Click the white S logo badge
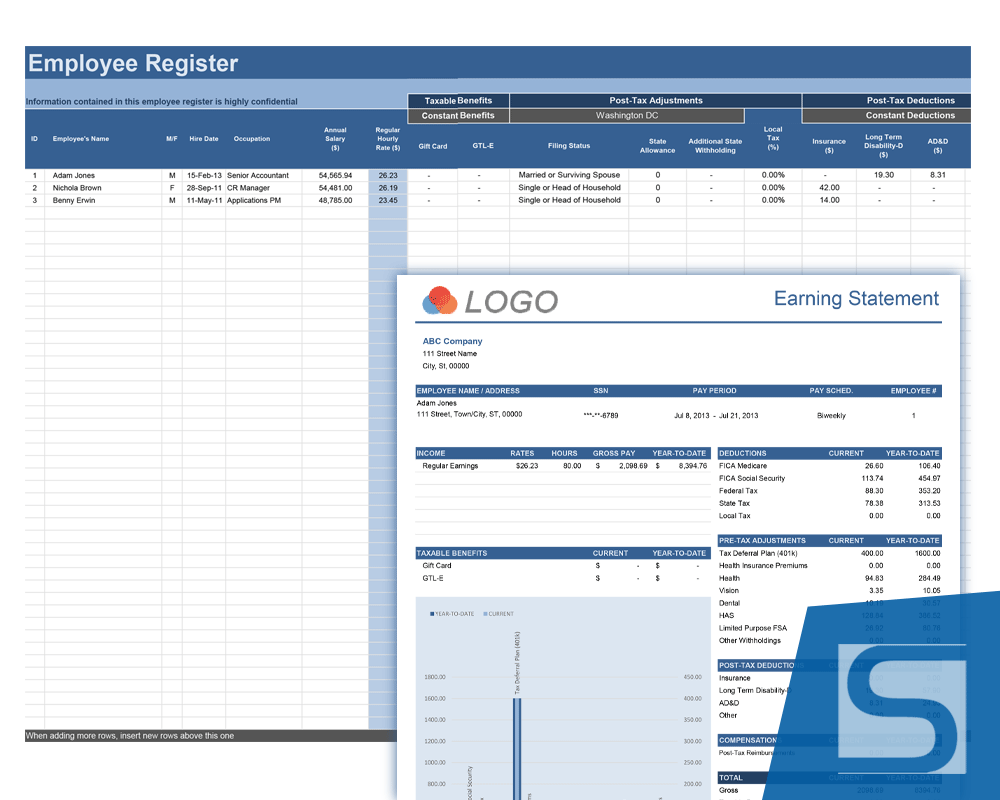 click(x=902, y=708)
